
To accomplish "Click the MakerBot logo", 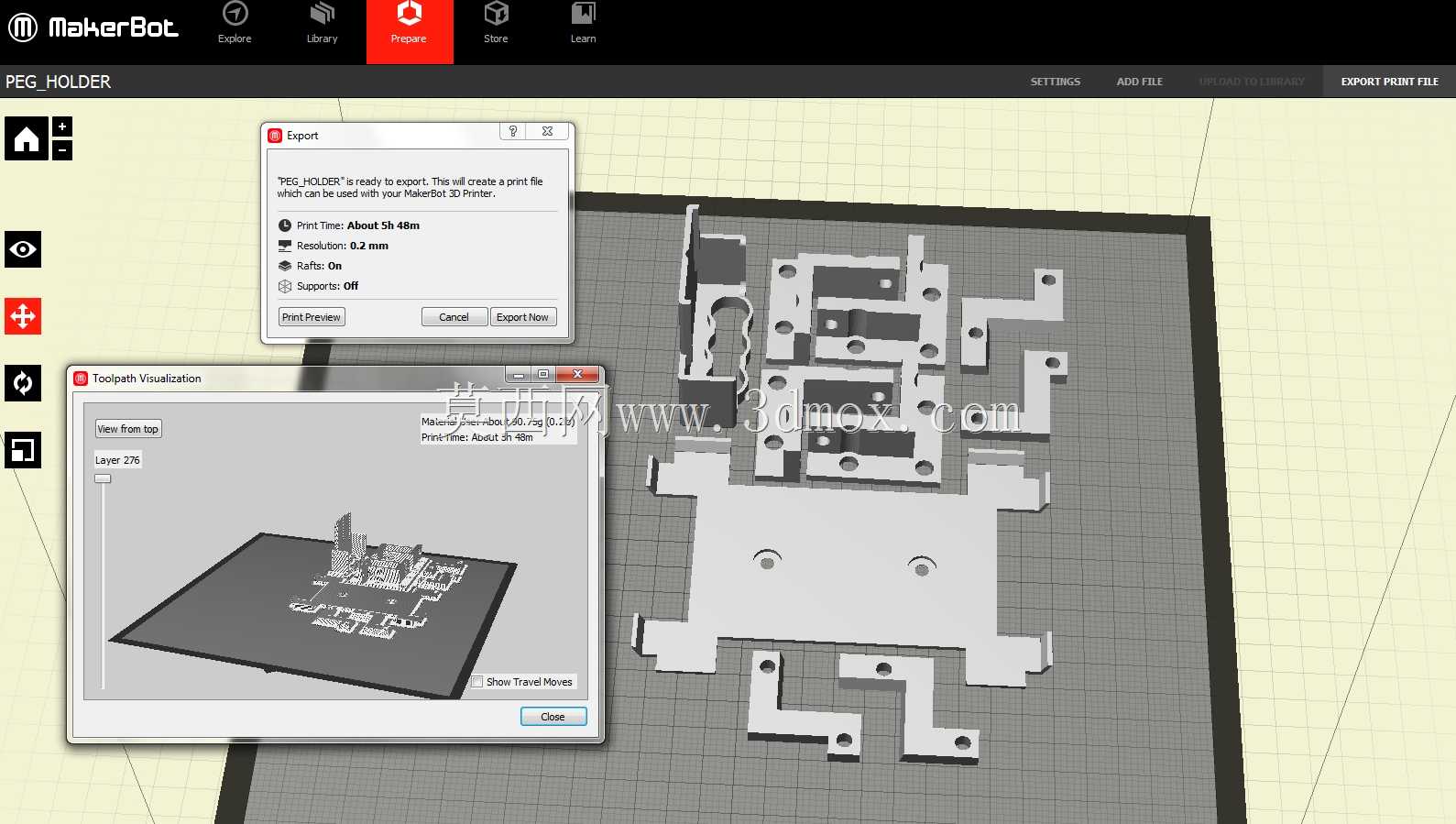I will point(93,27).
